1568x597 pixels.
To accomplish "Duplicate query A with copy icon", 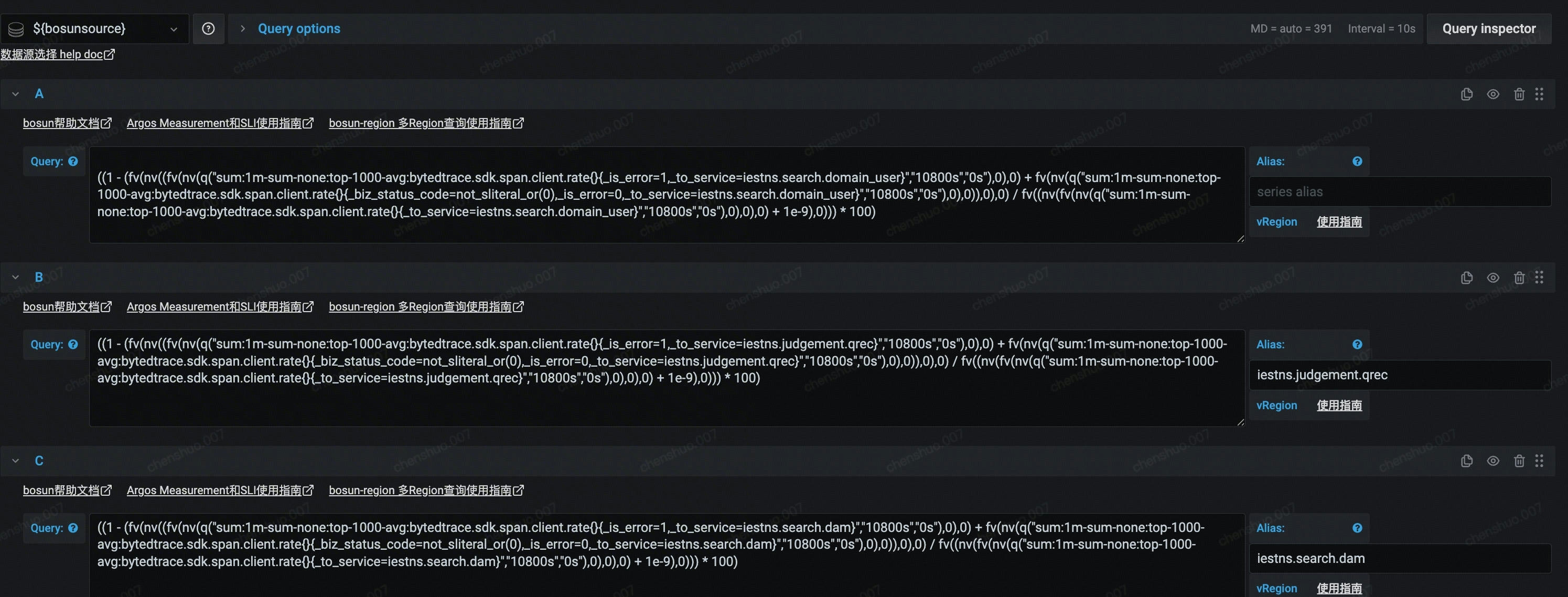I will coord(1466,94).
